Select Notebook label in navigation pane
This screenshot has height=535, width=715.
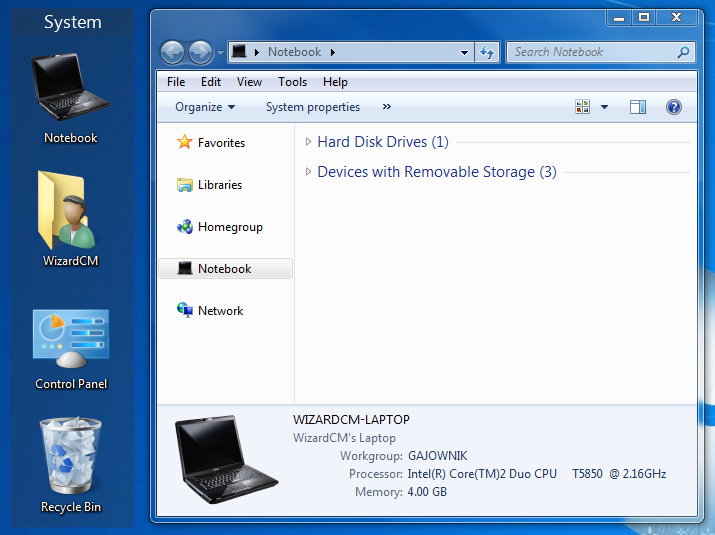coord(224,269)
